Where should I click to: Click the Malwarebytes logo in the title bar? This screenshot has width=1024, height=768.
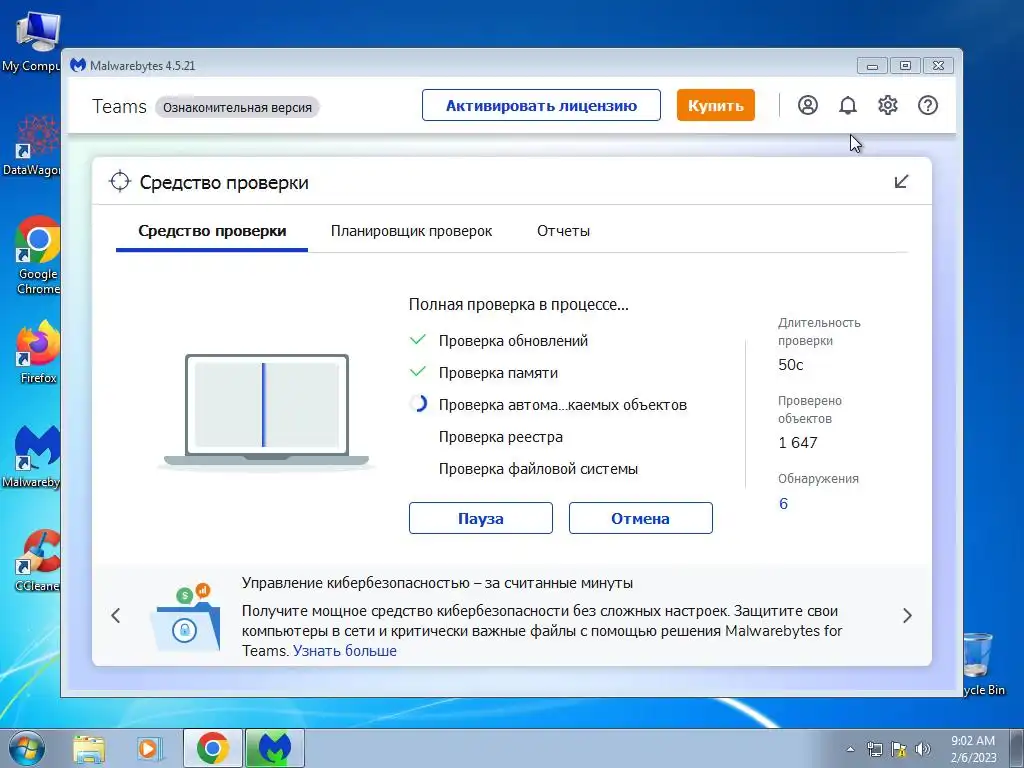pos(78,65)
